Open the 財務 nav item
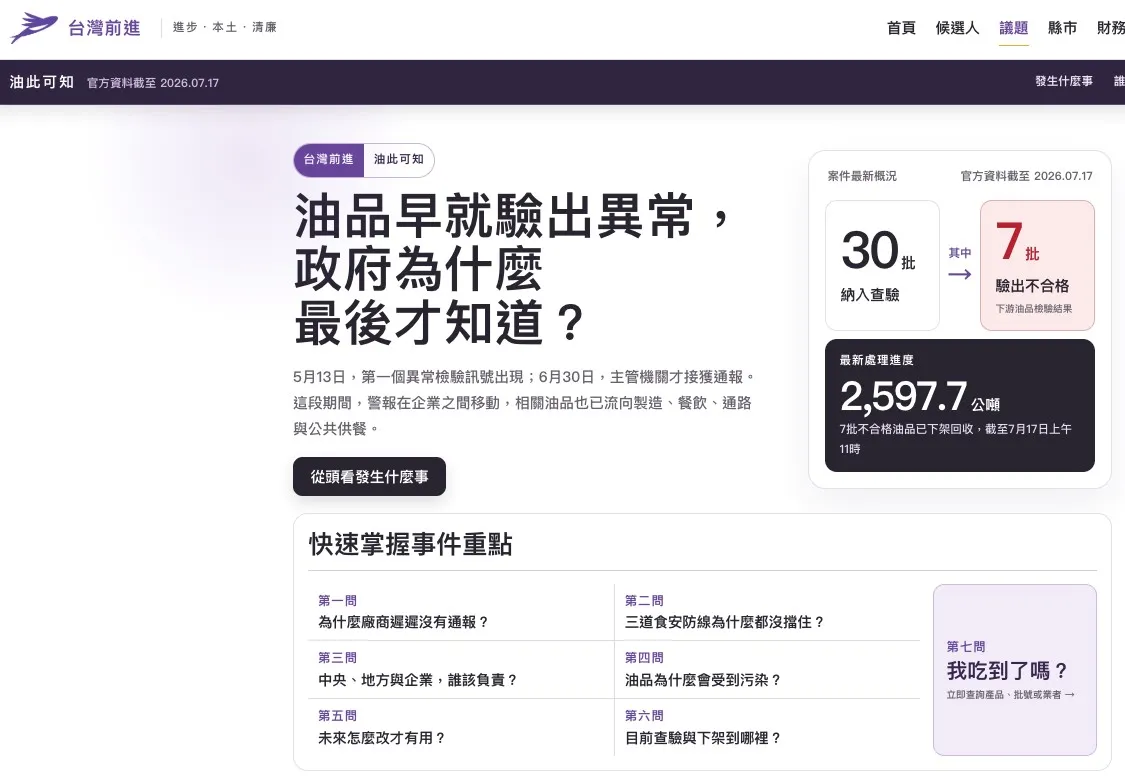The image size is (1125, 782). pos(1111,28)
